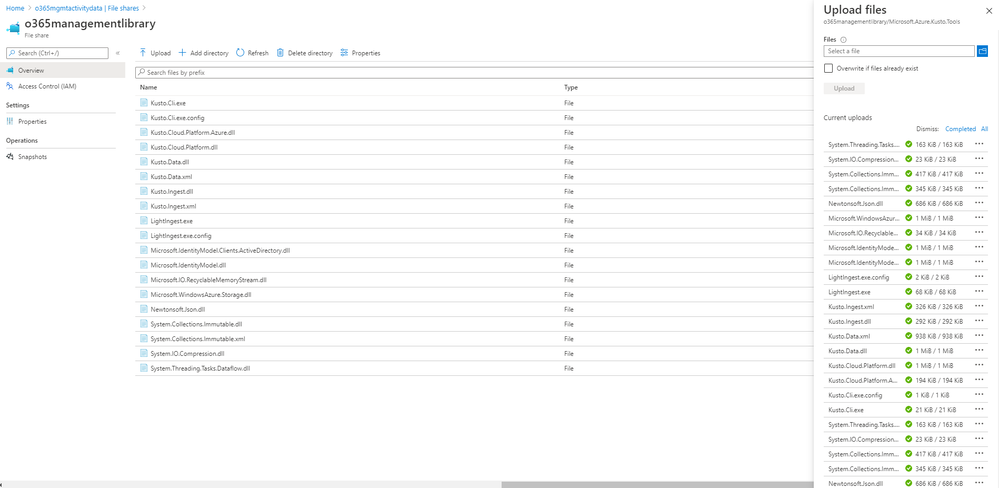Viewport: 999px width, 488px height.
Task: Open ellipsis menu for Kusto.Ingest.dll upload
Action: click(x=979, y=321)
